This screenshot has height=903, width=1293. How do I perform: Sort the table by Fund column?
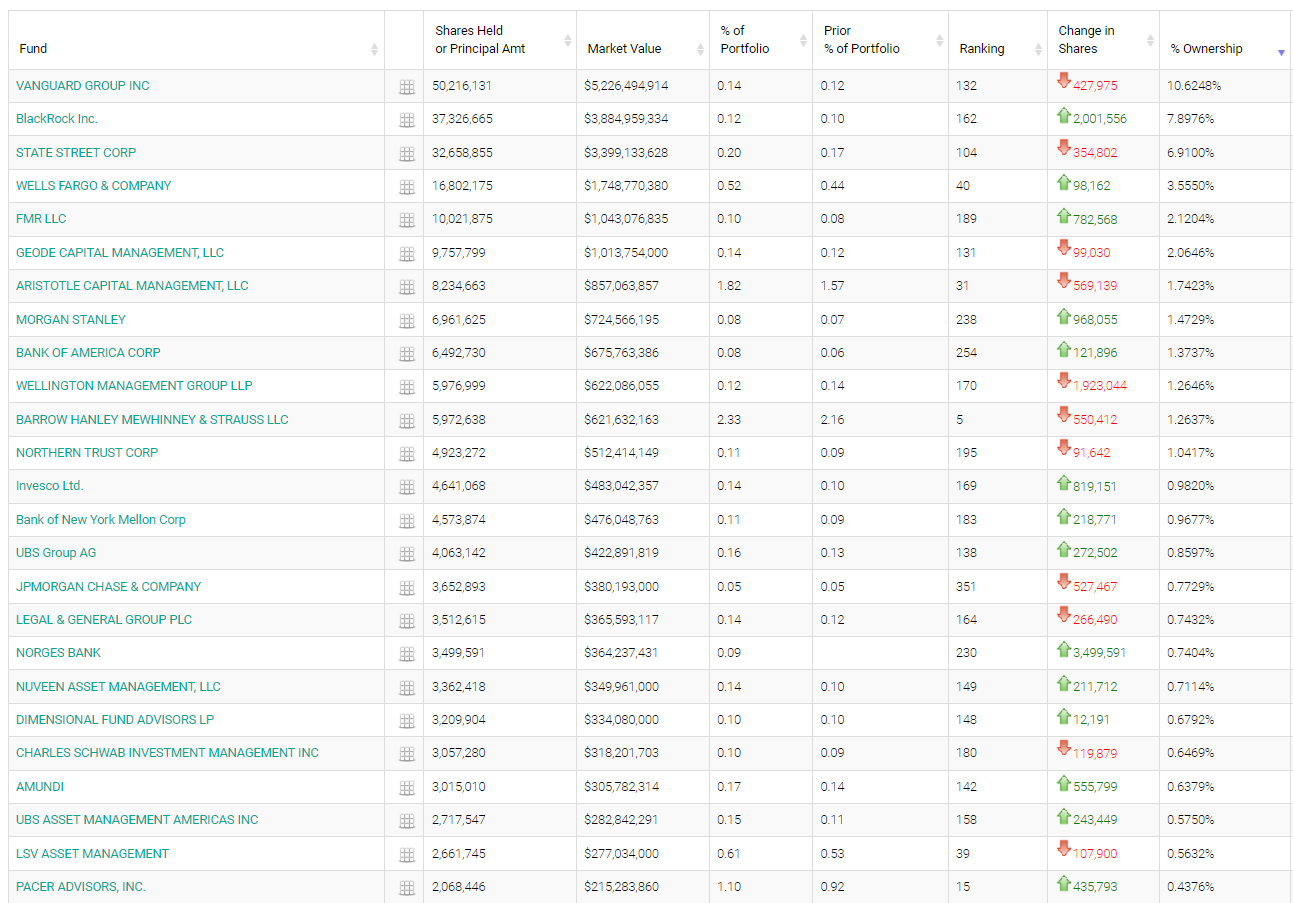click(196, 40)
